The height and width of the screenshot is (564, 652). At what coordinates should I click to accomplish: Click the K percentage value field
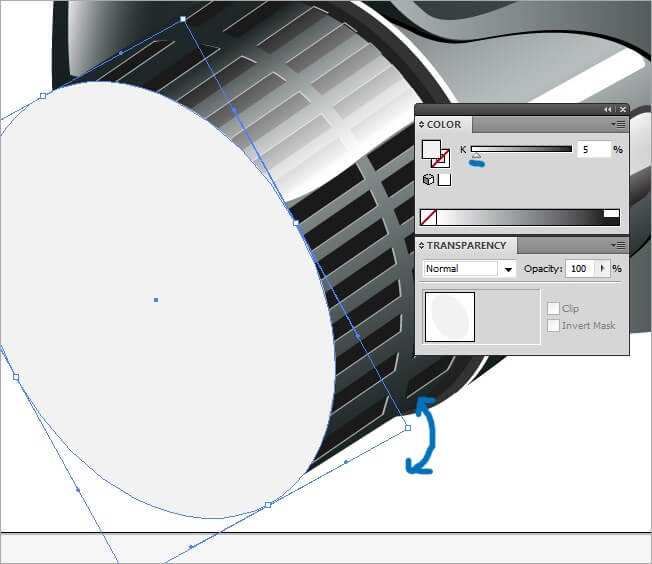(593, 149)
